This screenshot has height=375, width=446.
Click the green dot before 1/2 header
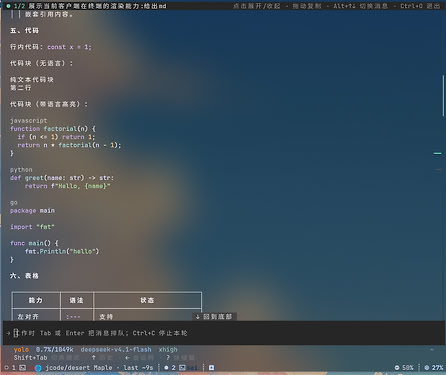click(8, 6)
